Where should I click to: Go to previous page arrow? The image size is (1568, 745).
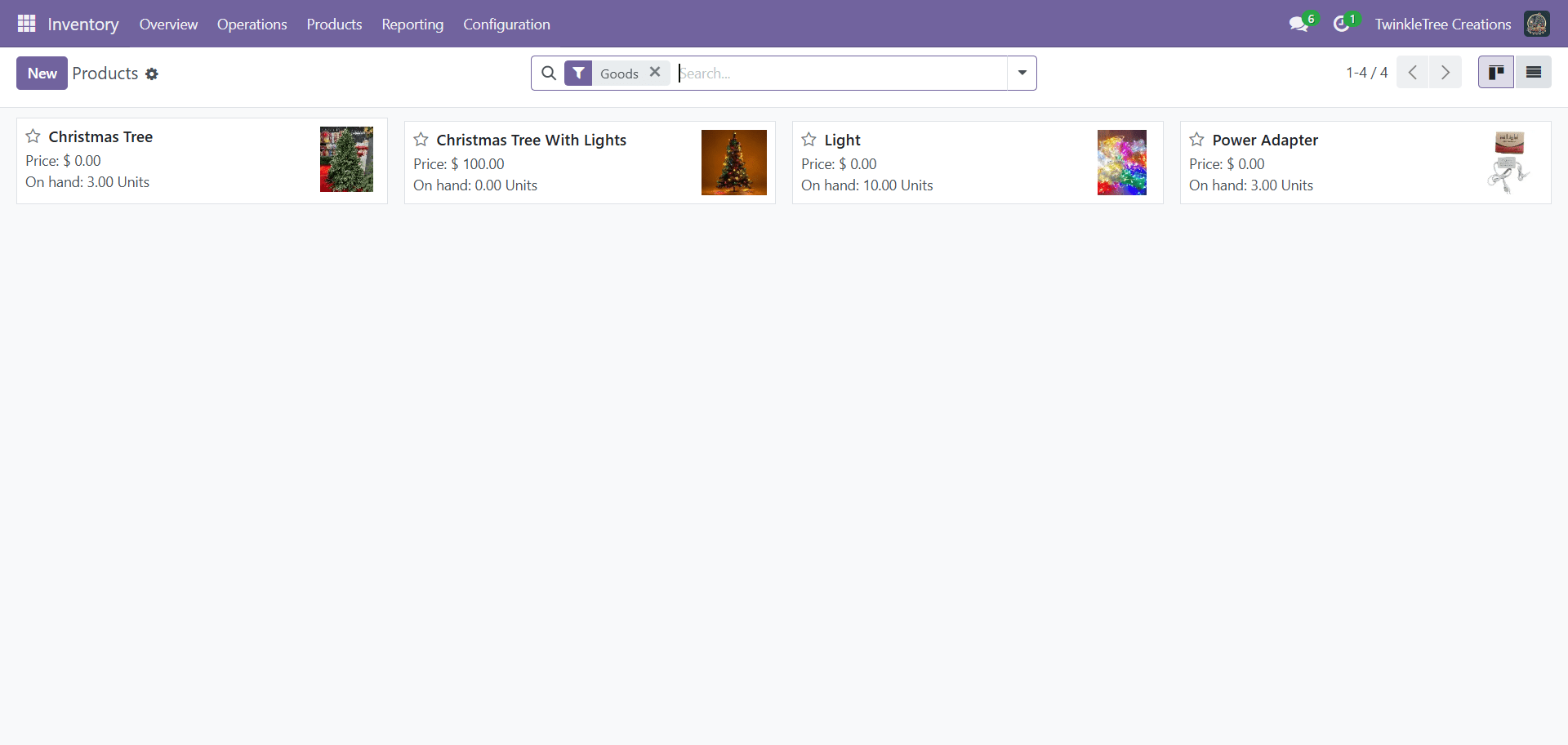[1413, 72]
